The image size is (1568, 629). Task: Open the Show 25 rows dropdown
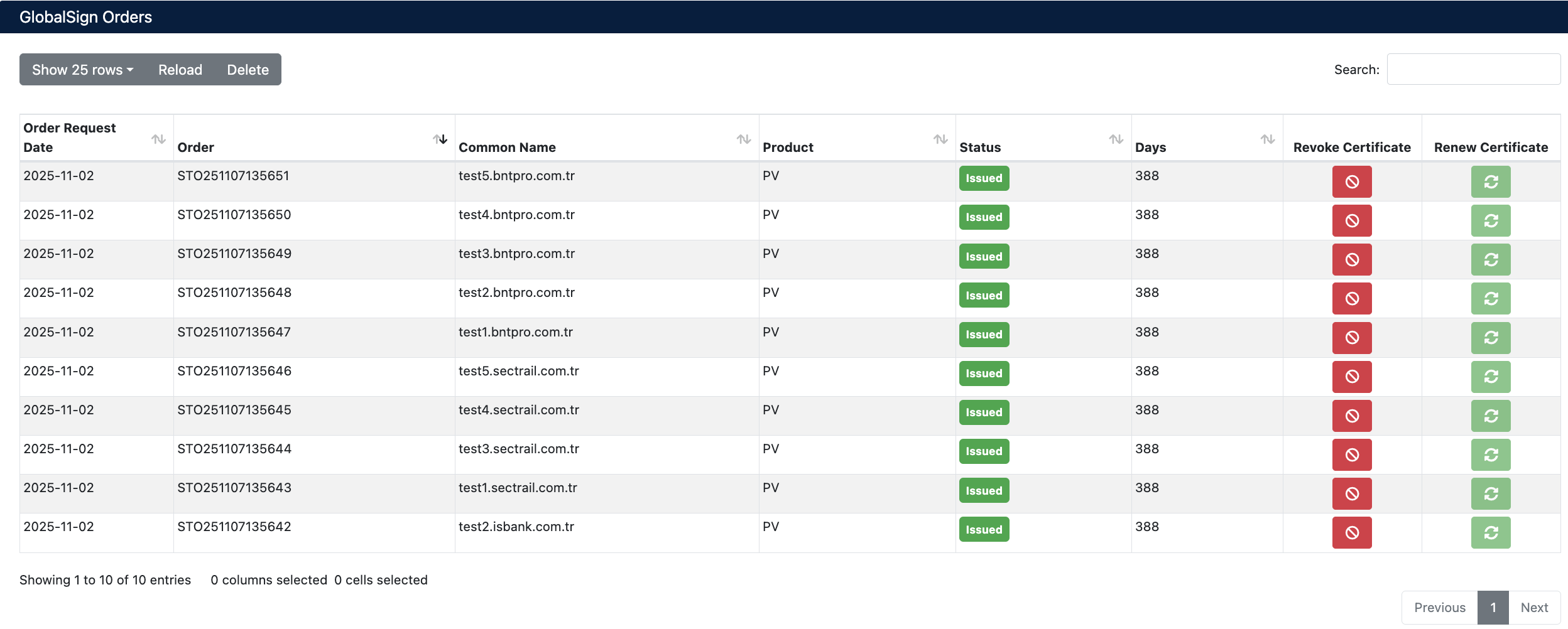(x=82, y=70)
